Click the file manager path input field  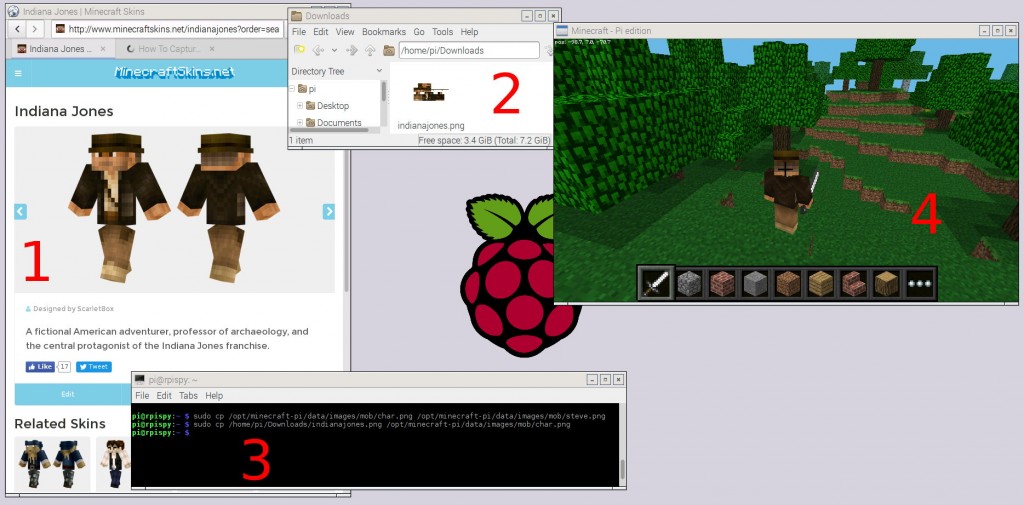point(468,50)
